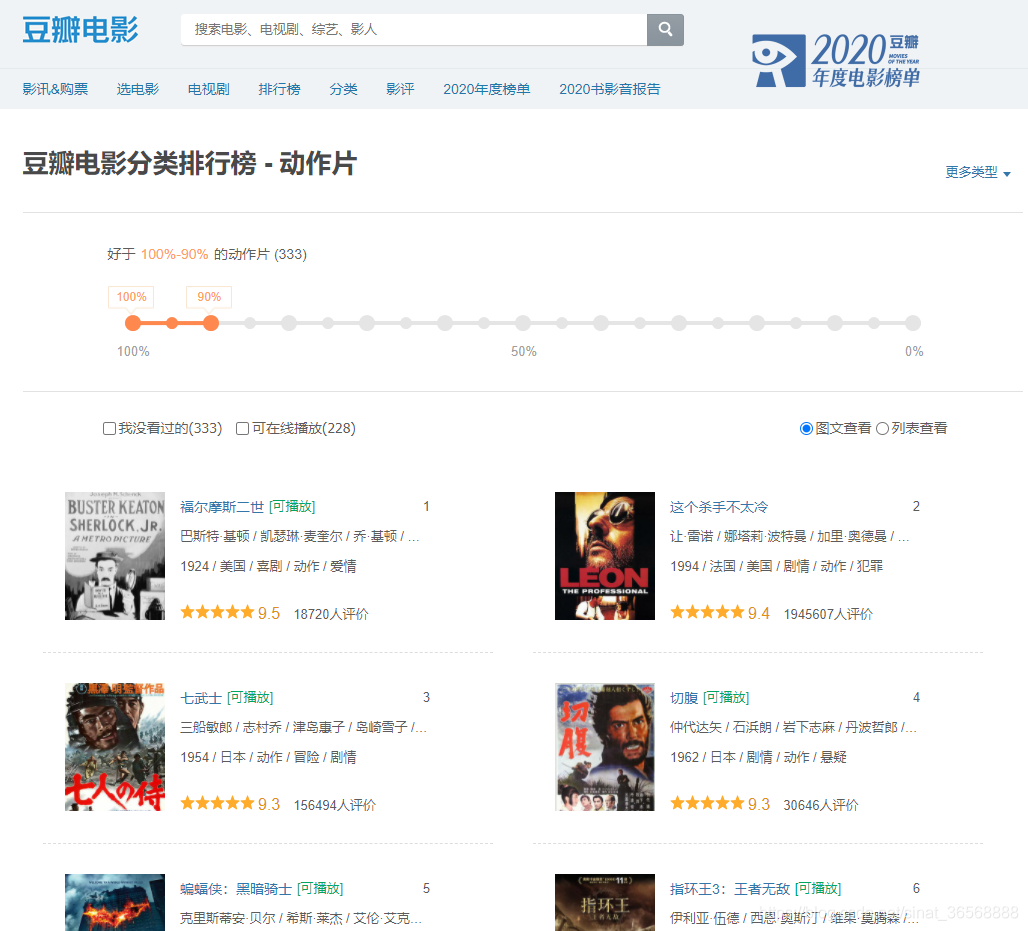Viewport: 1028px width, 931px height.
Task: Open the 指环王3：王者无敌 title link
Action: point(730,889)
